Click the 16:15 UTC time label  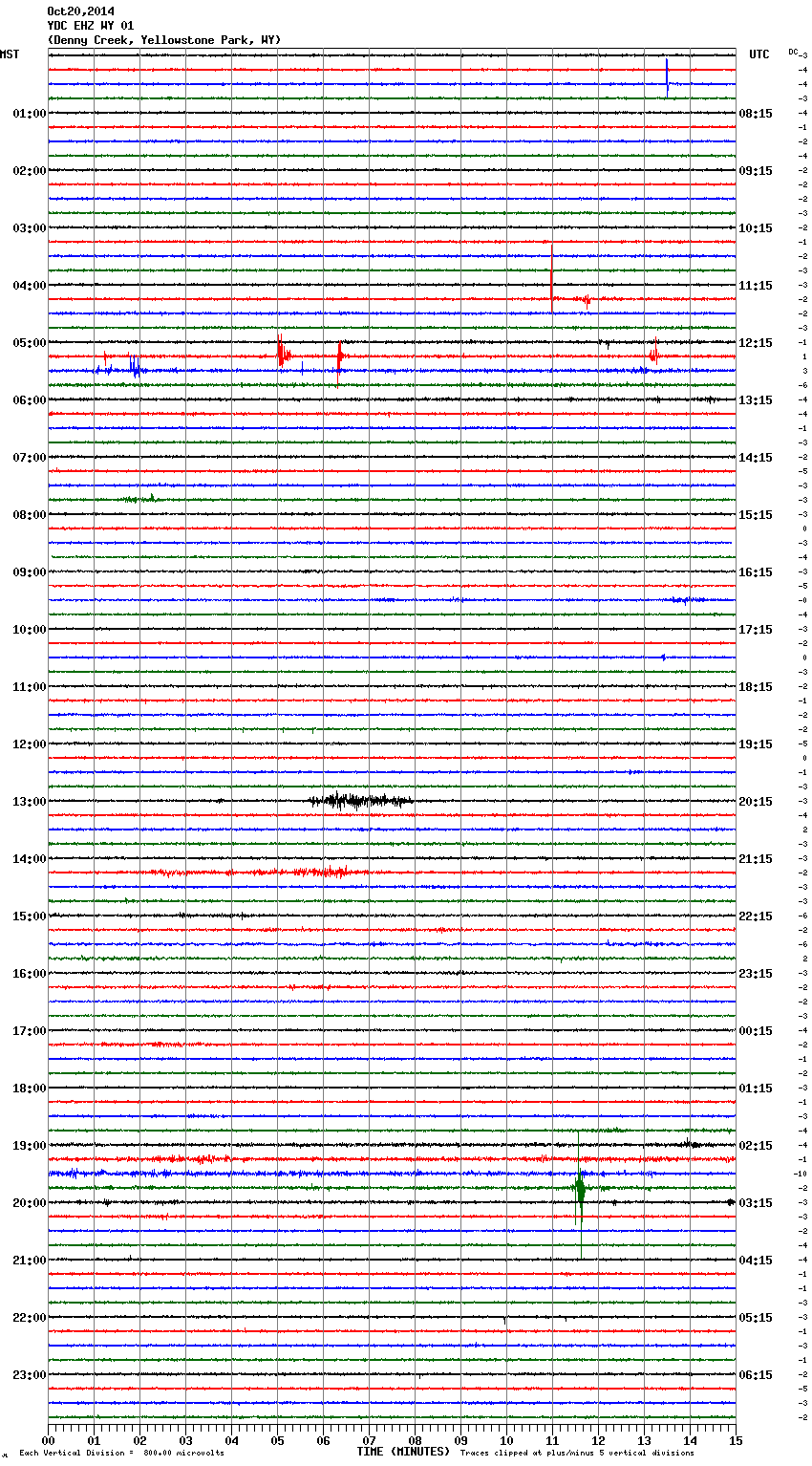[x=756, y=572]
